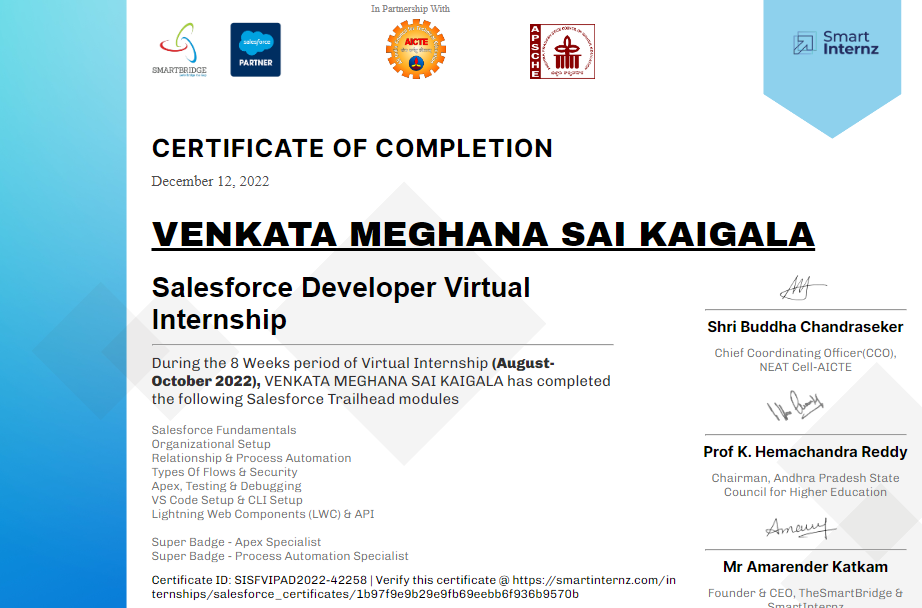Click the APSCHE logo
The height and width of the screenshot is (608, 922).
click(x=562, y=51)
